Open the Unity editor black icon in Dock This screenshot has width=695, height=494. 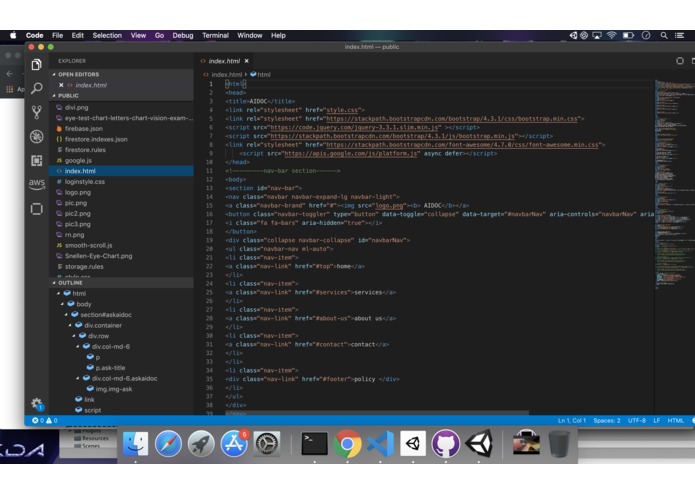point(479,443)
